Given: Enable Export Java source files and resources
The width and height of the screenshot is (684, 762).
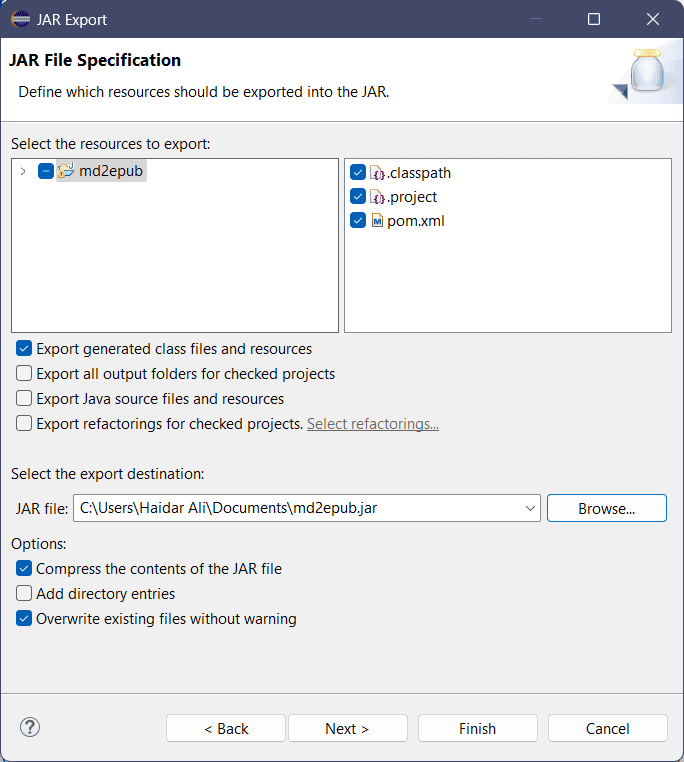Looking at the screenshot, I should coord(24,399).
